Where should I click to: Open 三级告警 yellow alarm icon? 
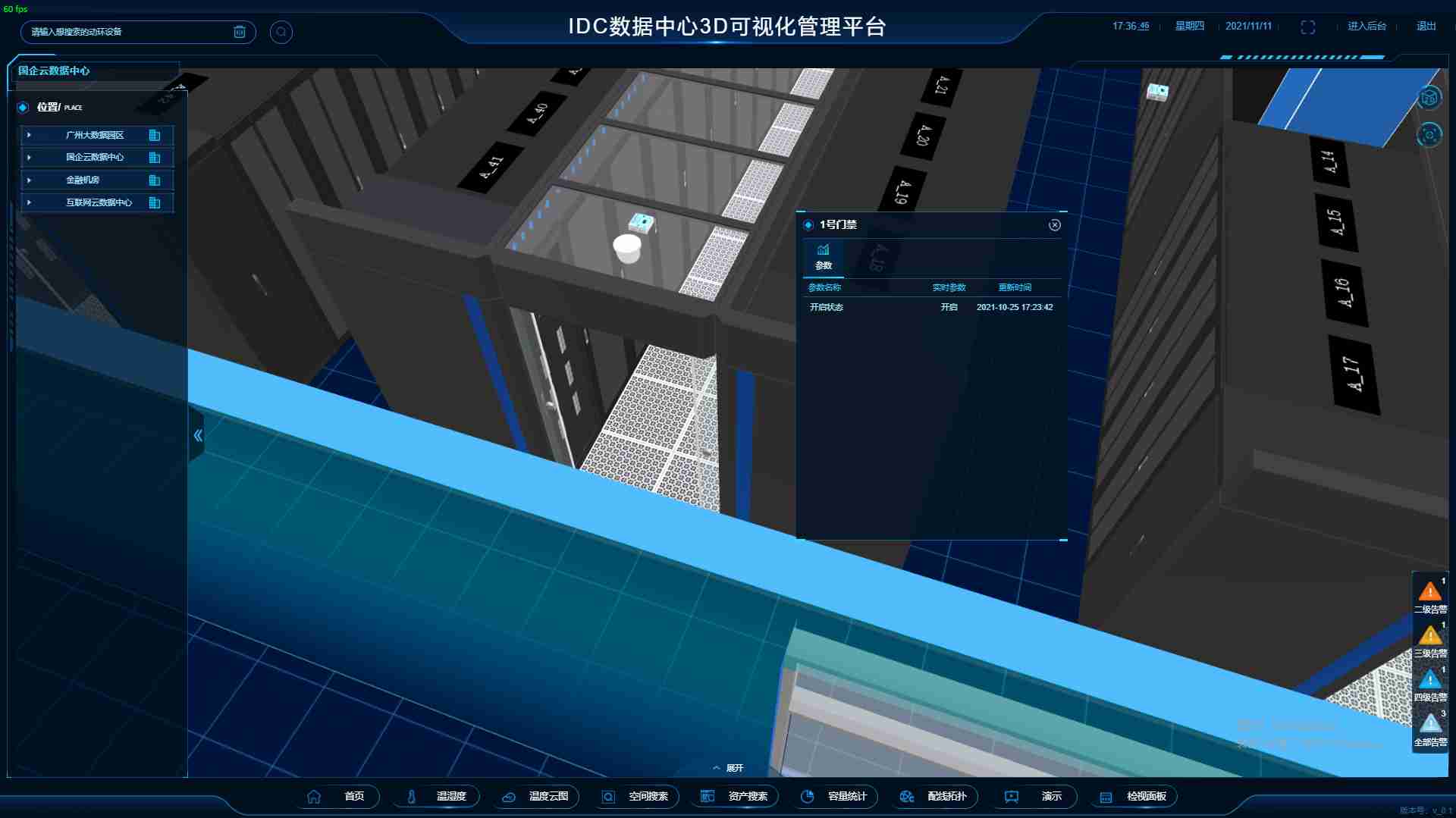[x=1430, y=635]
